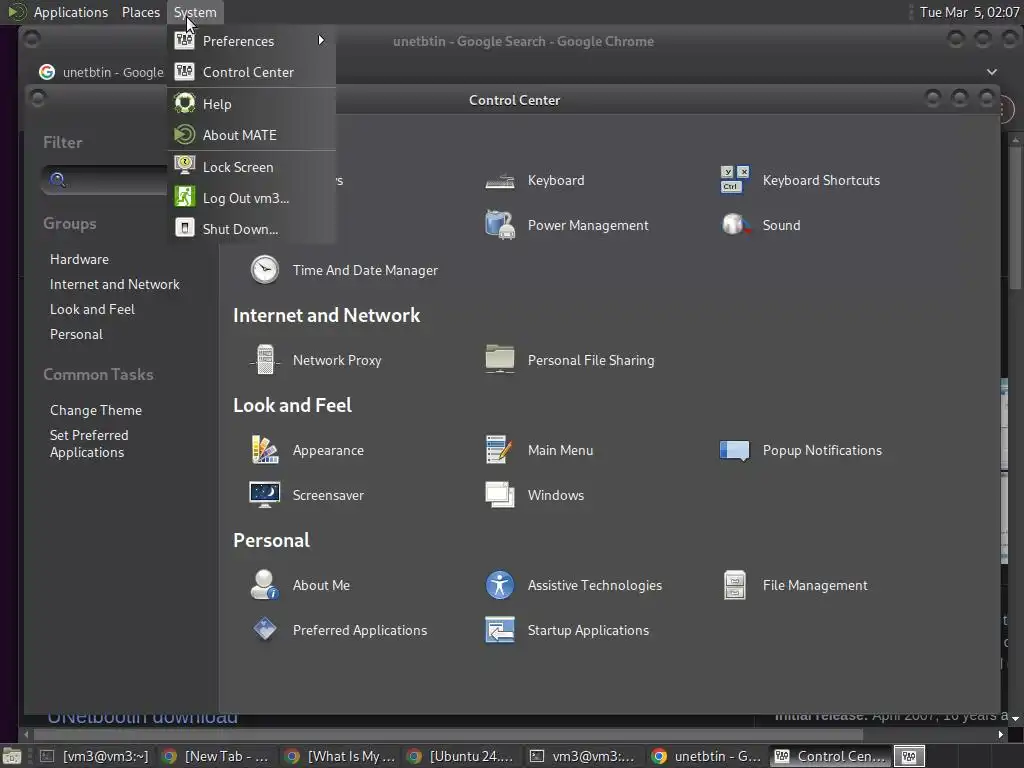Screen dimensions: 1024x768
Task: Click the Shut Down menu icon
Action: tap(185, 228)
